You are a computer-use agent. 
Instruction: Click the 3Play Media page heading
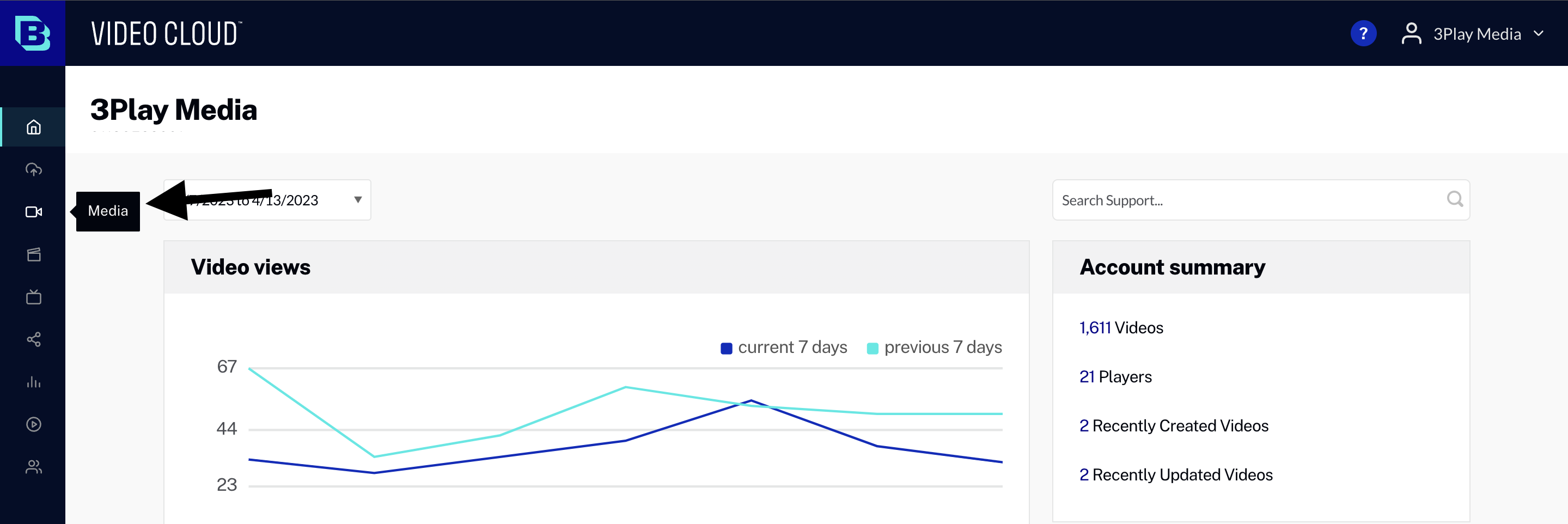[174, 110]
